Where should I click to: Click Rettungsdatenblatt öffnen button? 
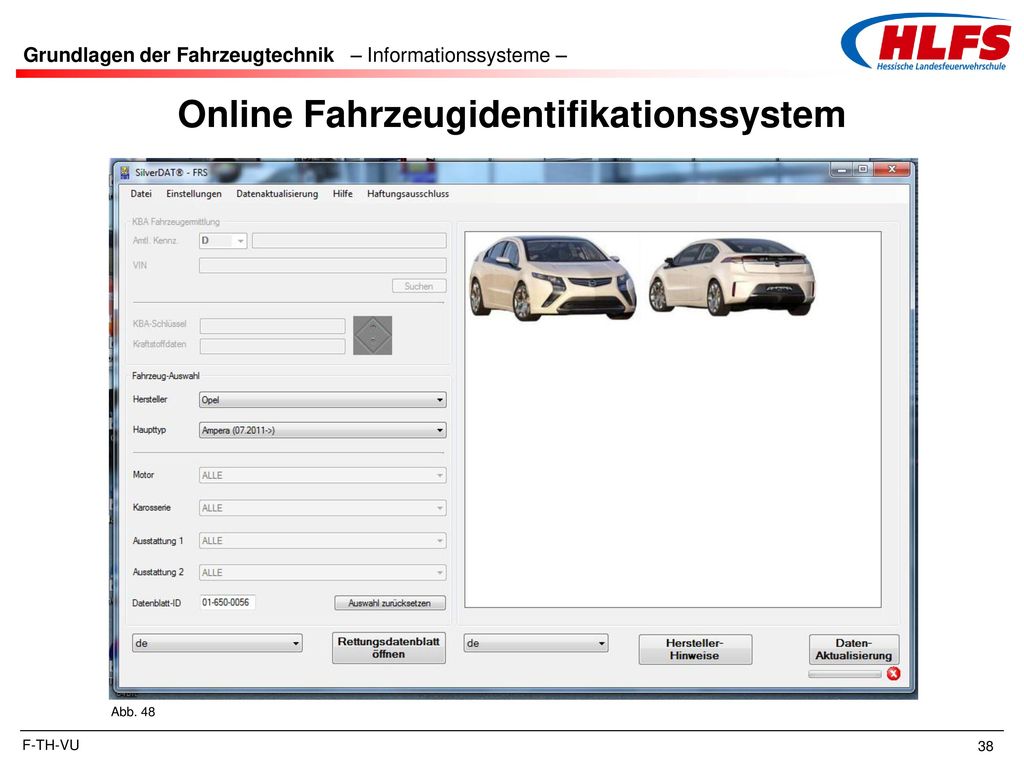click(x=389, y=648)
